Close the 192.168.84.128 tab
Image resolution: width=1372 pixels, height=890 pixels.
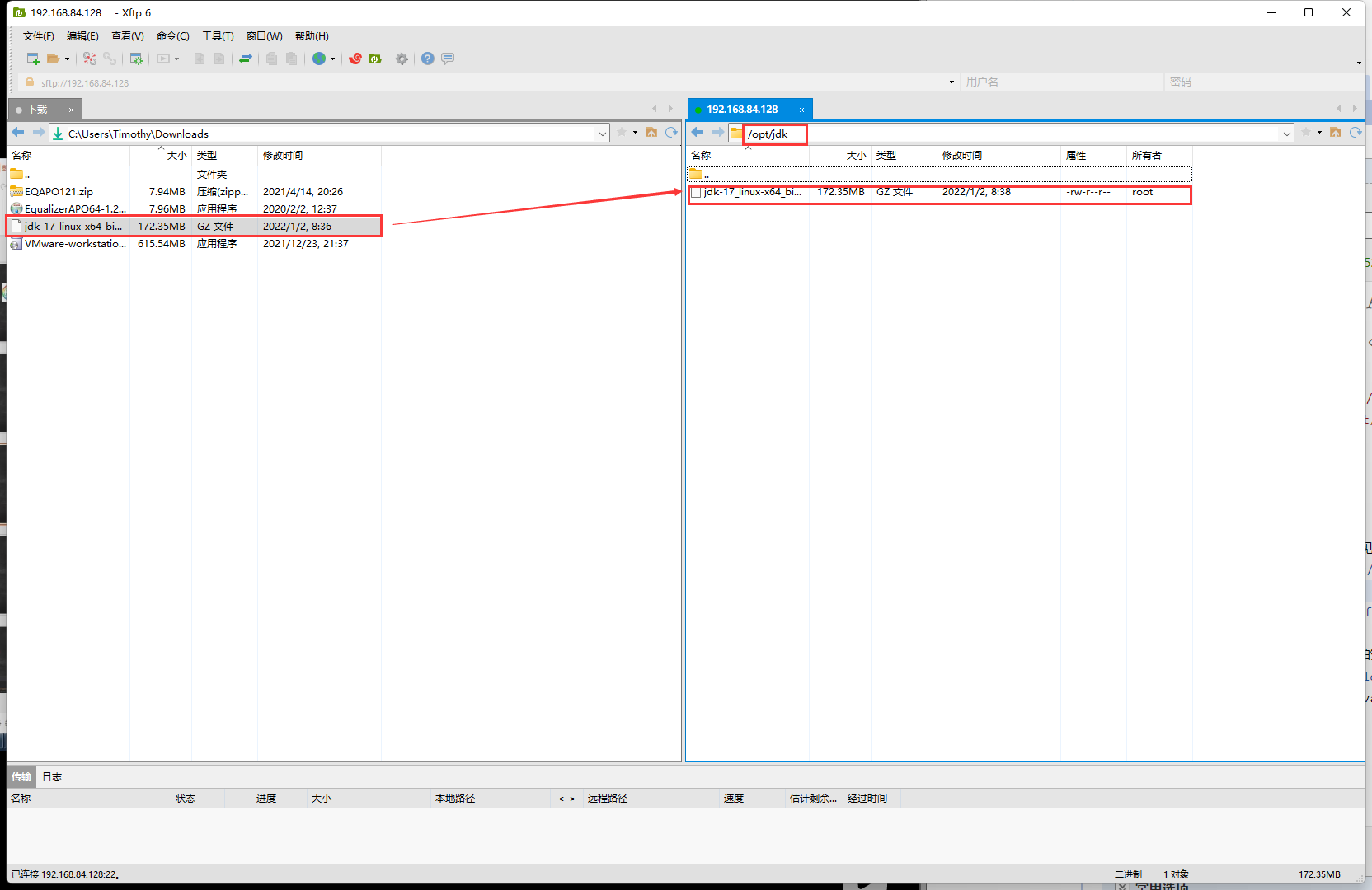click(801, 110)
